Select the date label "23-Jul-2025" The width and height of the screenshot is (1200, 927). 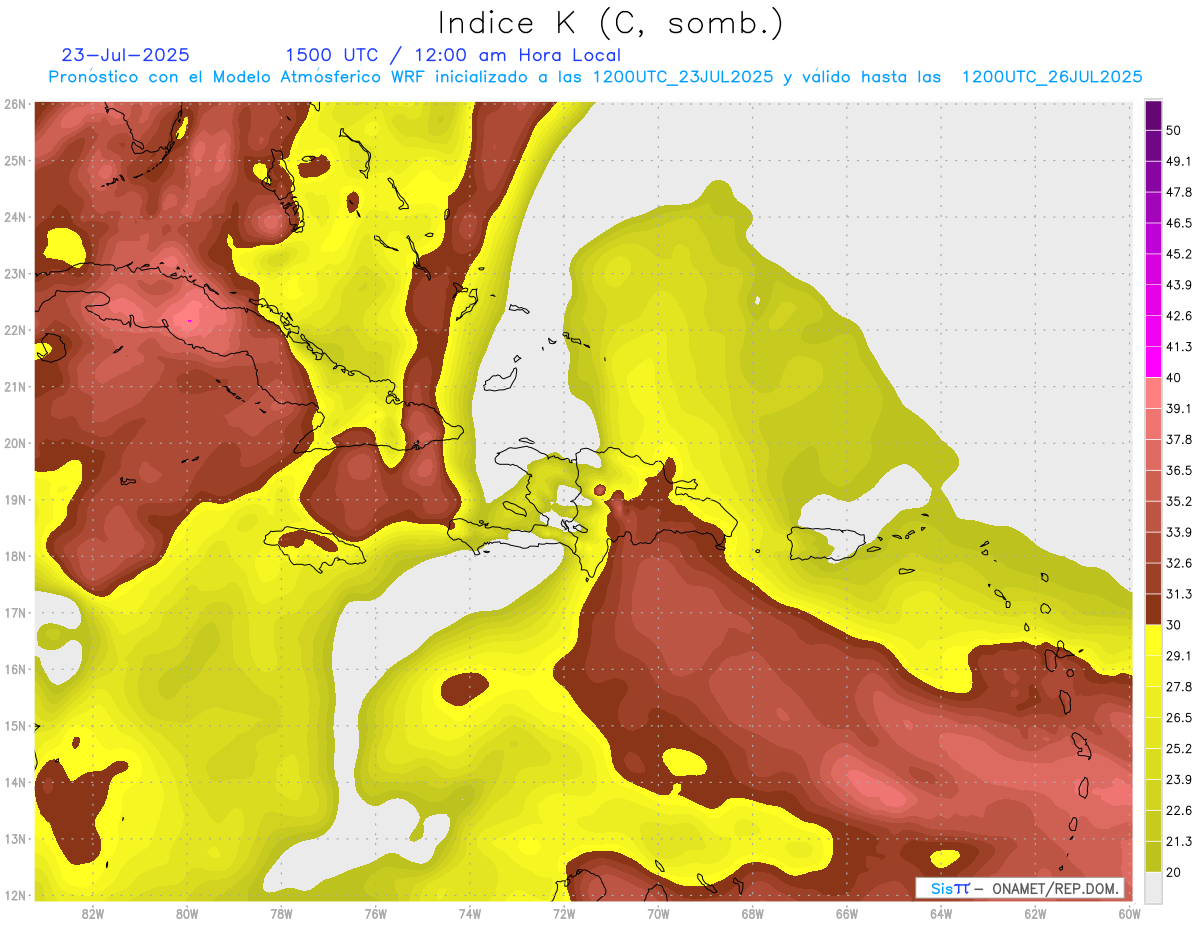pos(125,55)
